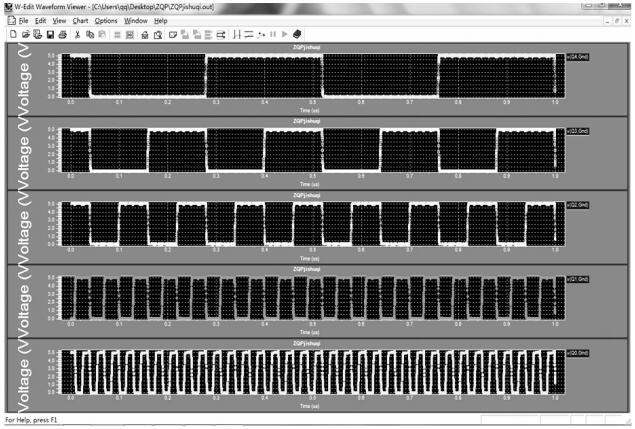Screen dimensions: 635x429
Task: Click the Reload data file toolbar icon
Action: tap(38, 34)
